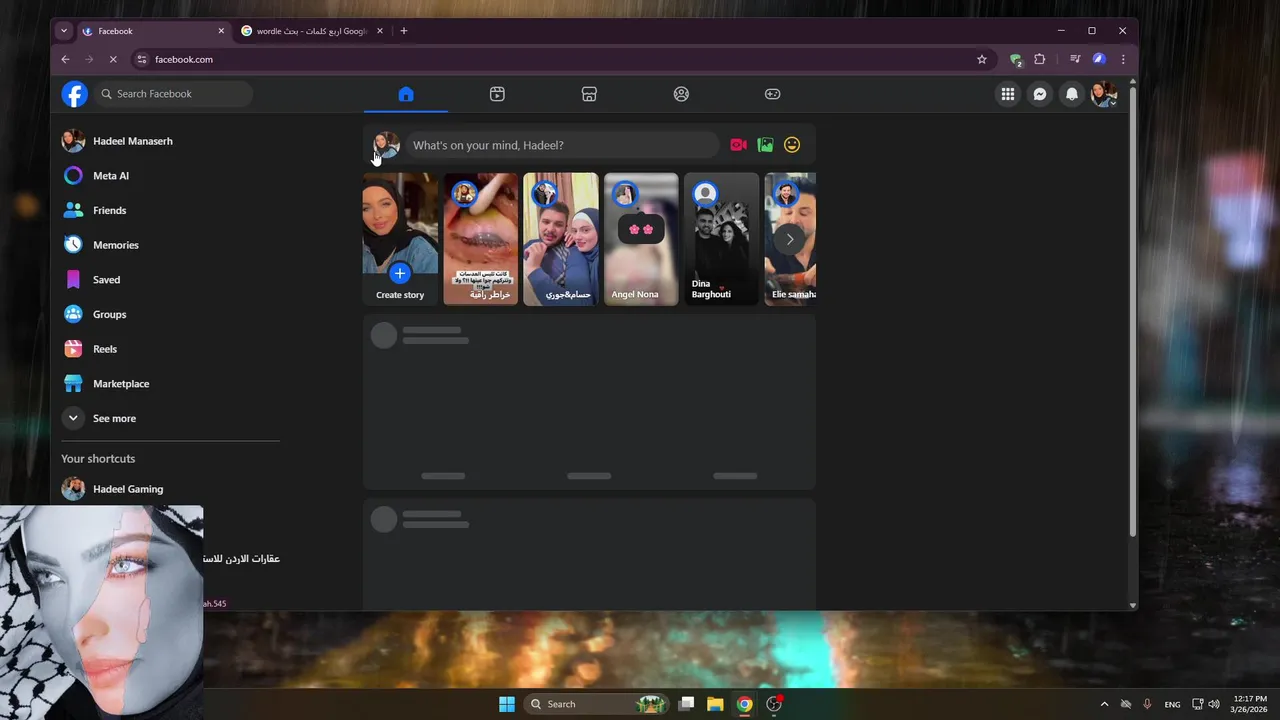1280x720 pixels.
Task: Open Chrome from the taskbar
Action: tap(744, 704)
